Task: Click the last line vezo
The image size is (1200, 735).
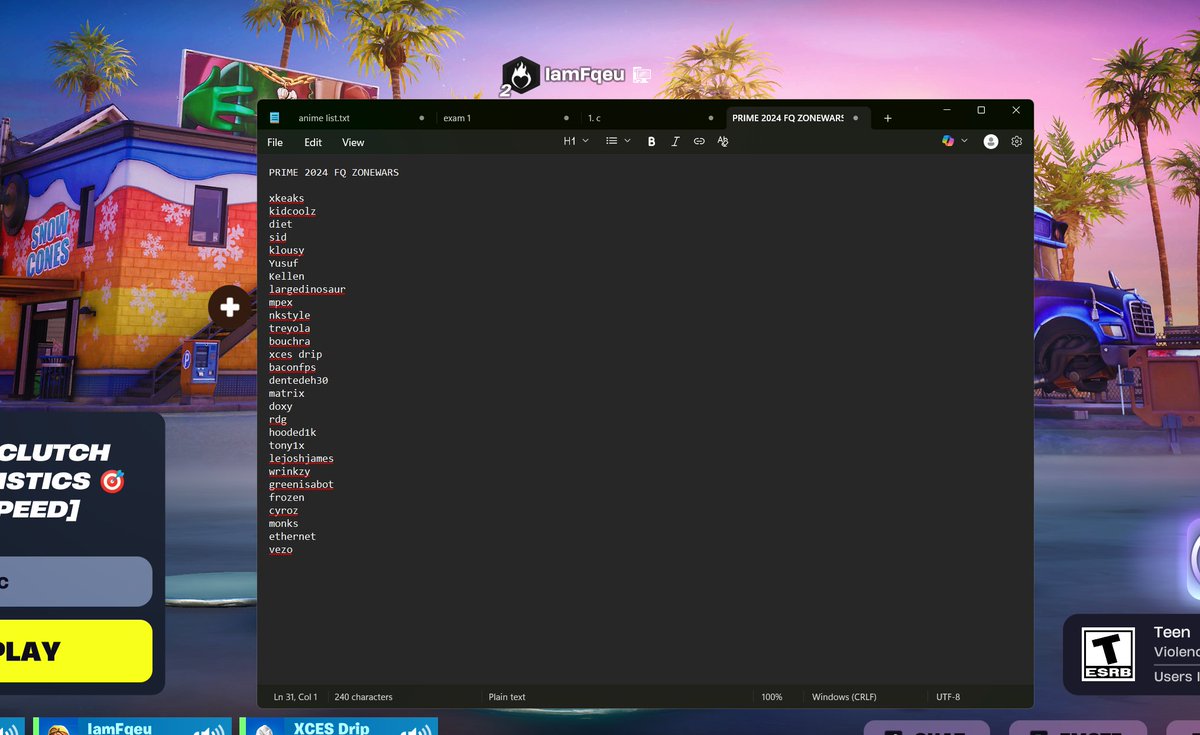Action: [x=280, y=549]
